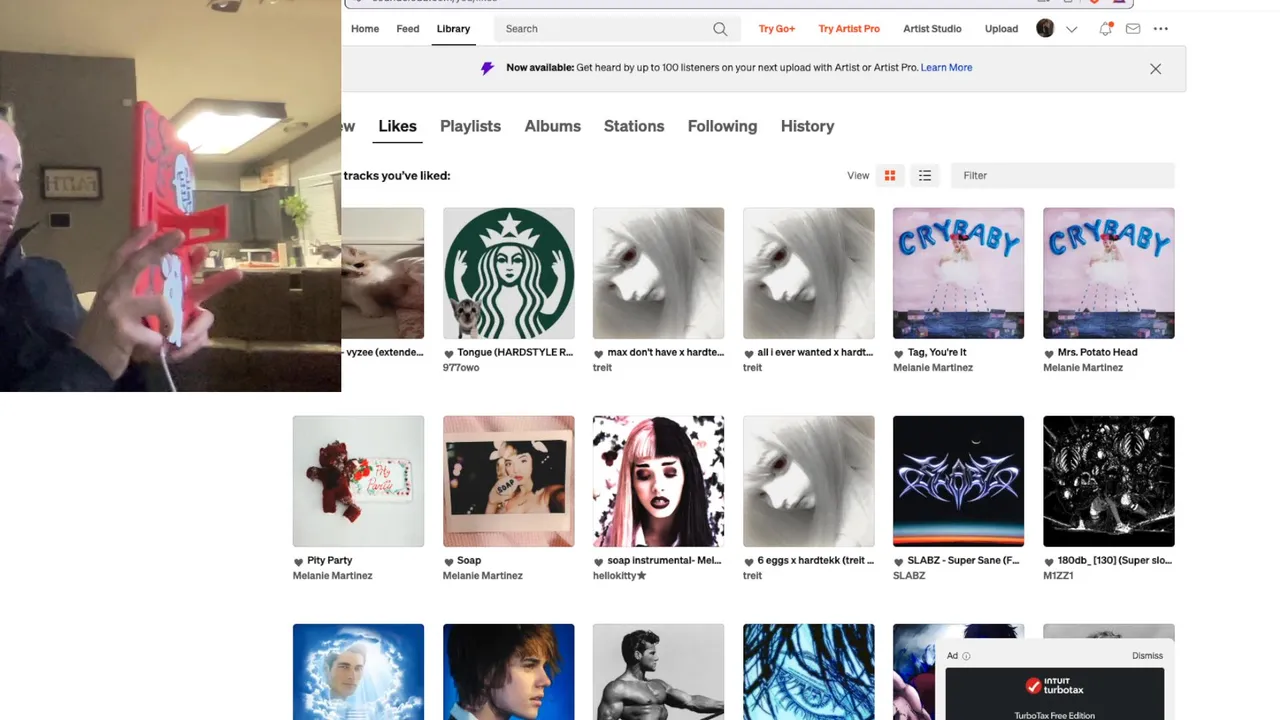Open the Library nav item

click(453, 29)
